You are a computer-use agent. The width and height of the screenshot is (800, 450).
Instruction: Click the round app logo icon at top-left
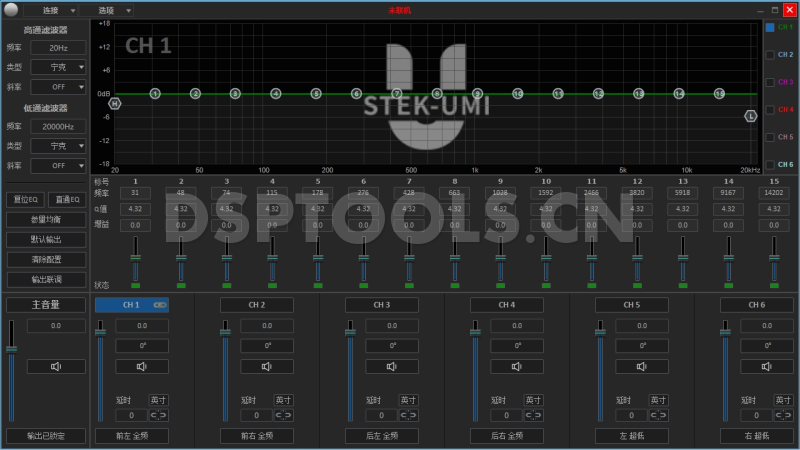tap(11, 10)
